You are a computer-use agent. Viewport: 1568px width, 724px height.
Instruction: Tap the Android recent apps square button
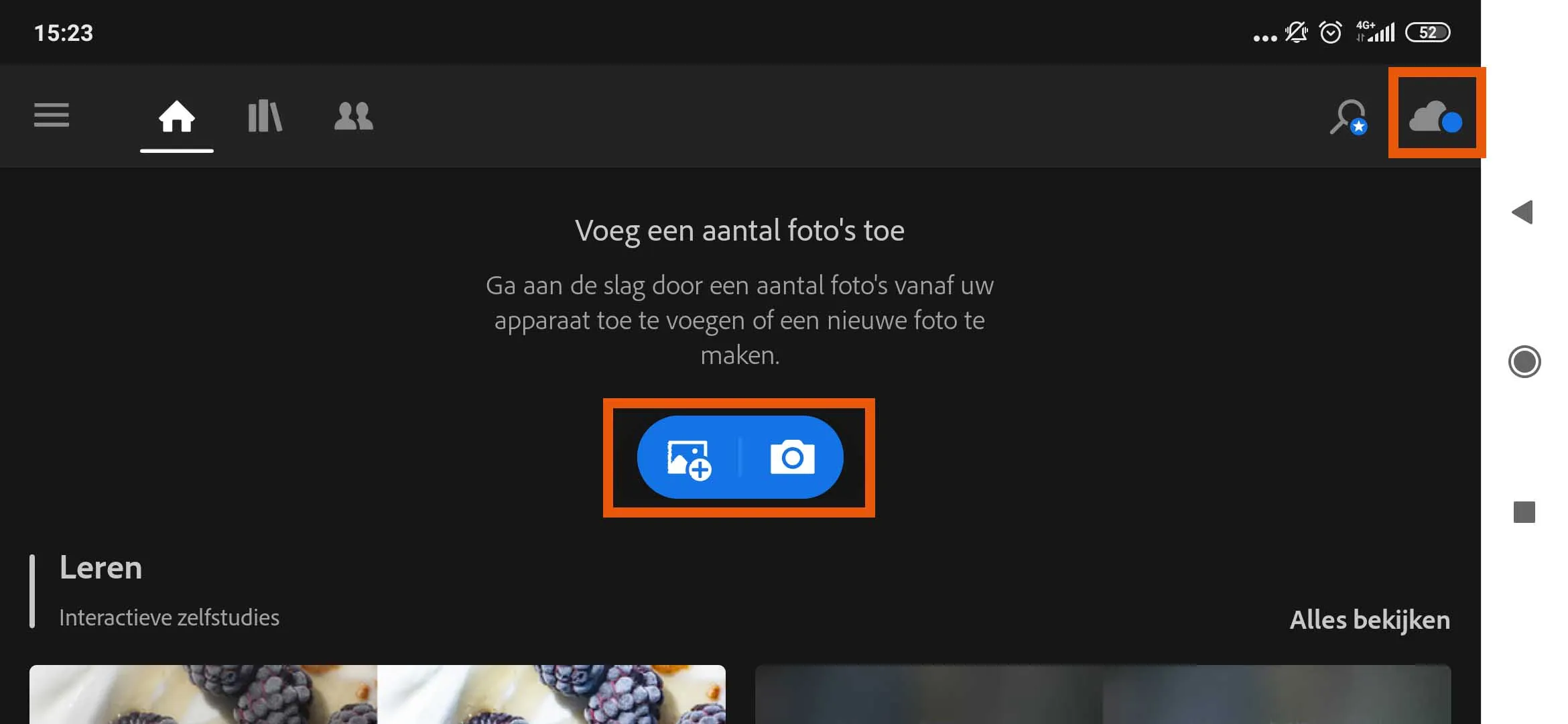(x=1524, y=512)
